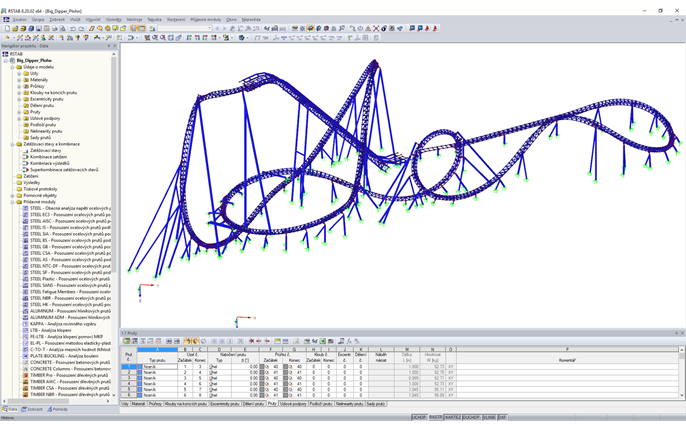The image size is (686, 429).
Task: Click the ALUMINUM module icon in navigator
Action: [25, 311]
